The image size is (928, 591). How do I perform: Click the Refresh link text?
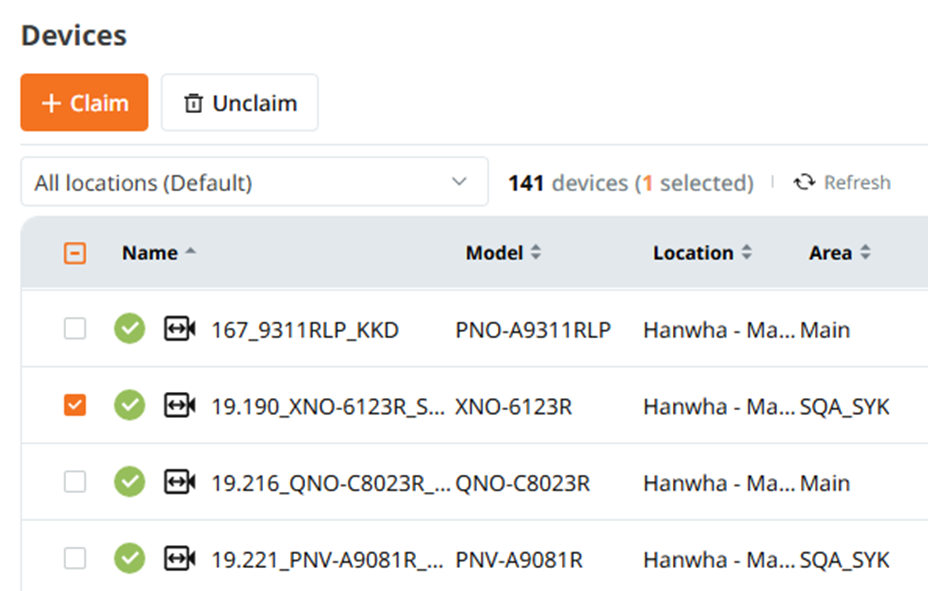(x=857, y=182)
